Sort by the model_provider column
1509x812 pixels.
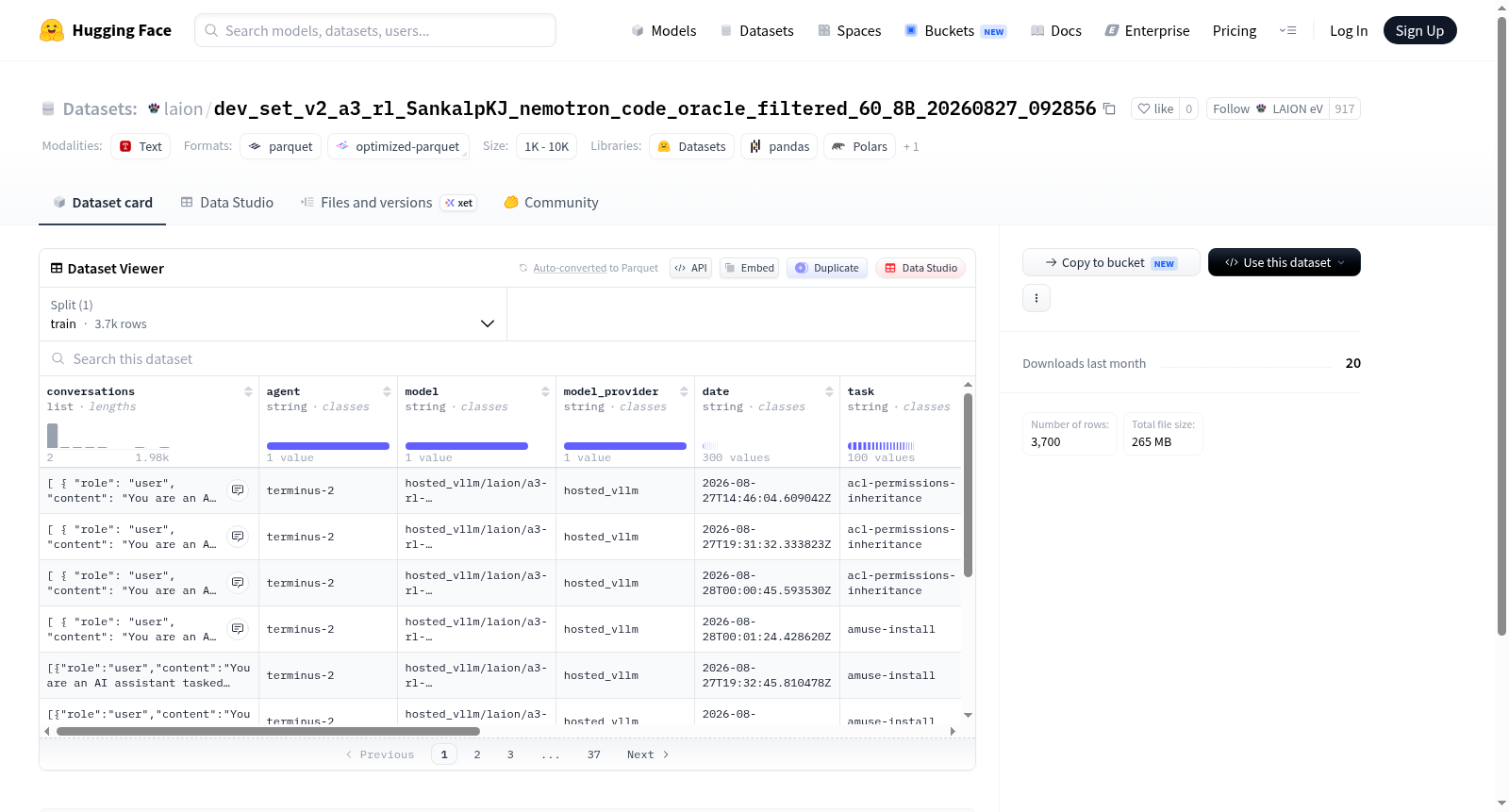click(x=684, y=391)
